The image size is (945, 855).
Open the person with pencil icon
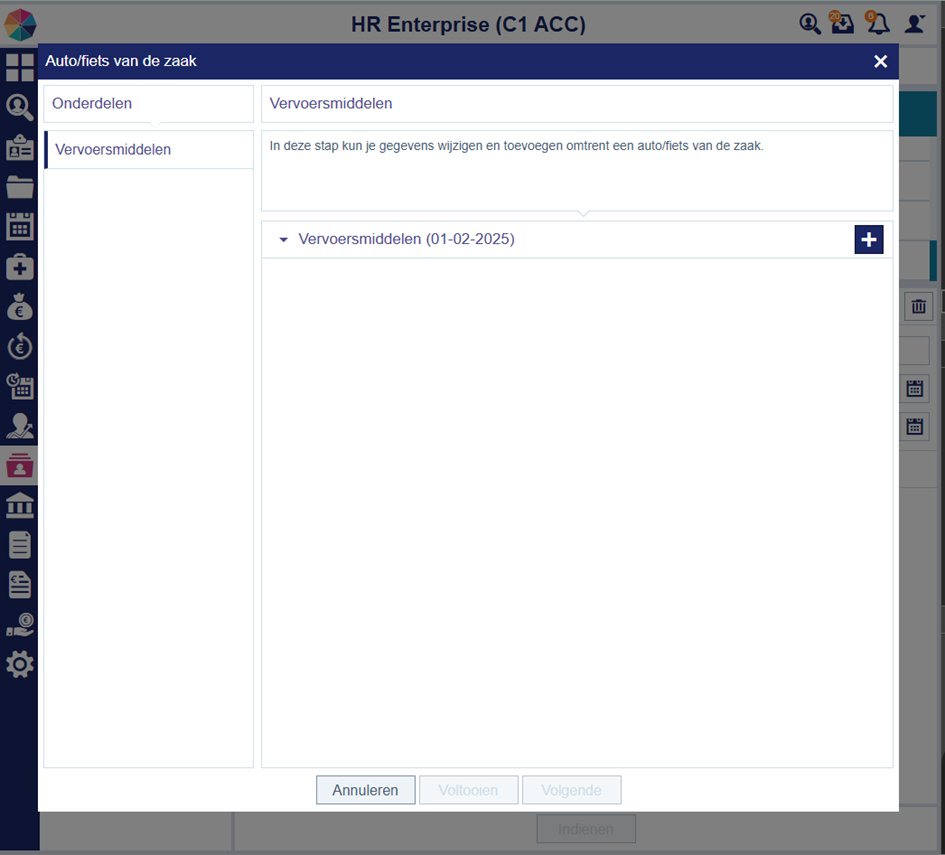click(x=19, y=425)
